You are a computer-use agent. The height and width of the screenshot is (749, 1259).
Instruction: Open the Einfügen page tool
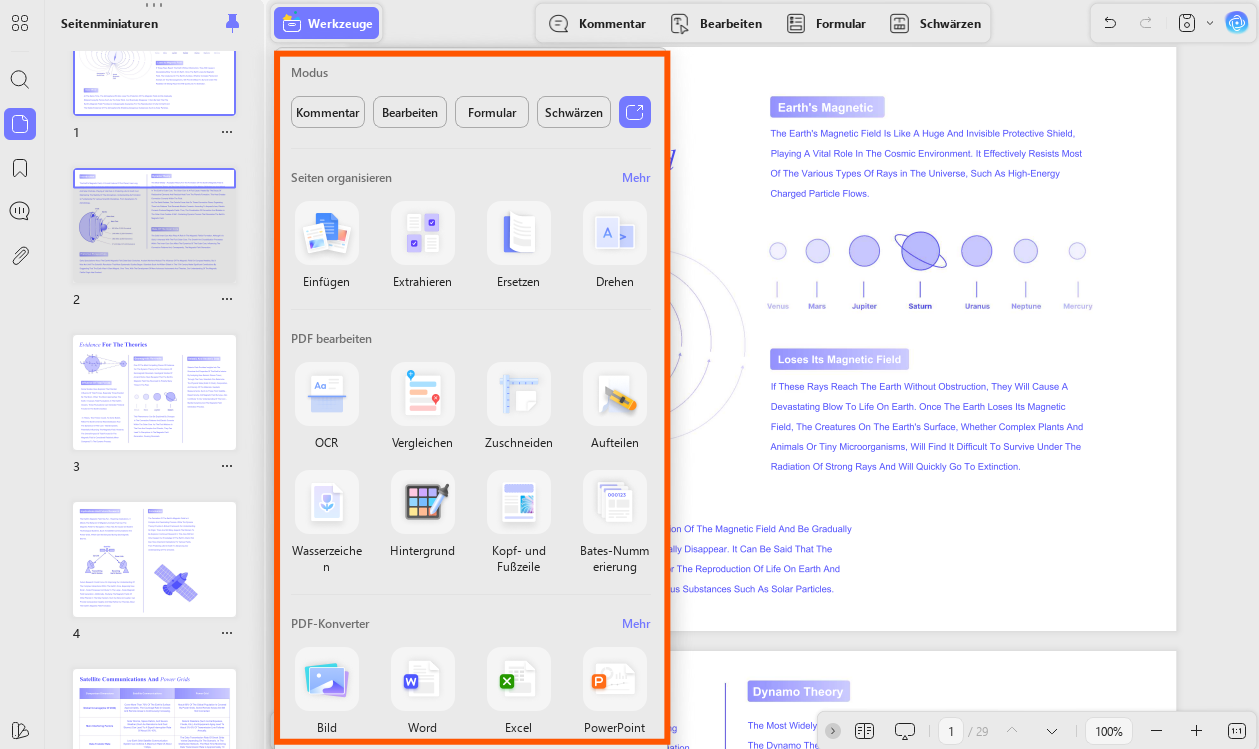[326, 245]
